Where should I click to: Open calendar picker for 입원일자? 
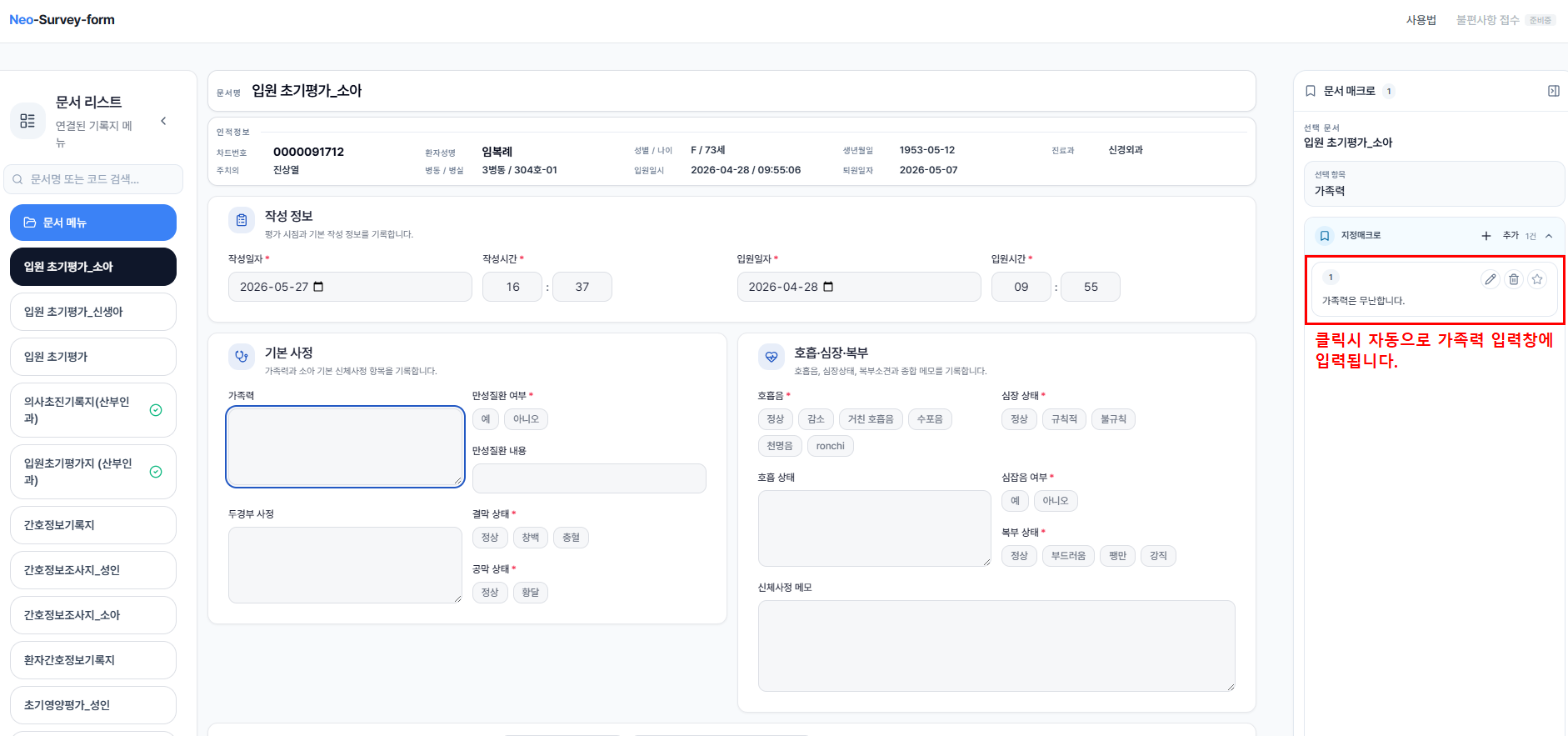[x=828, y=287]
